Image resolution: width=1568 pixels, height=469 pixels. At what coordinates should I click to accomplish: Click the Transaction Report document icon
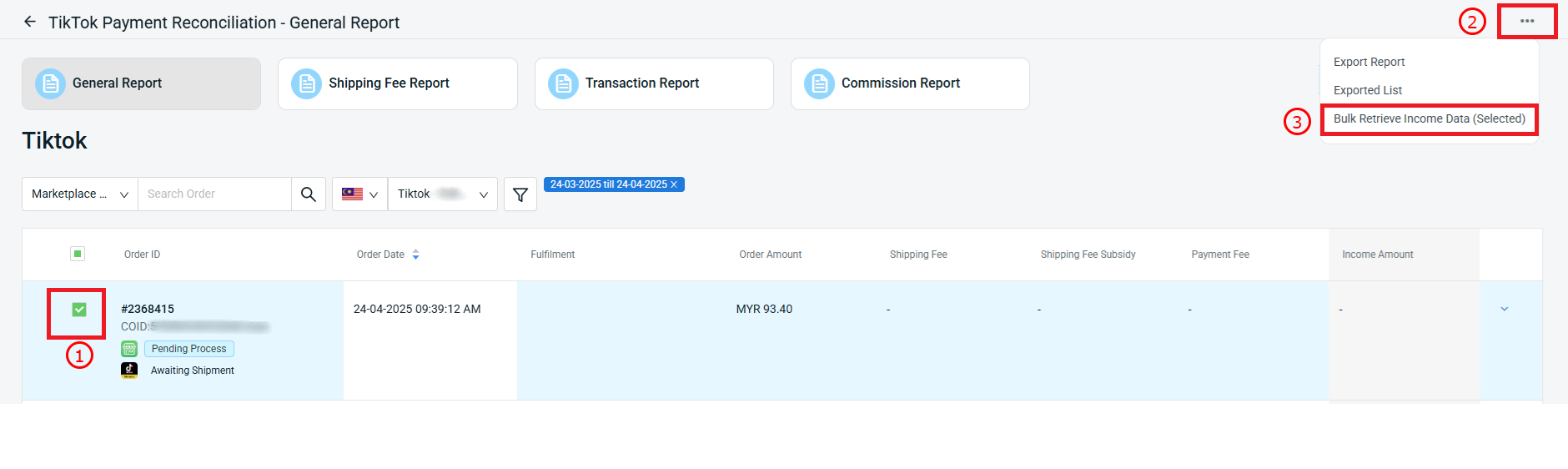(x=563, y=83)
